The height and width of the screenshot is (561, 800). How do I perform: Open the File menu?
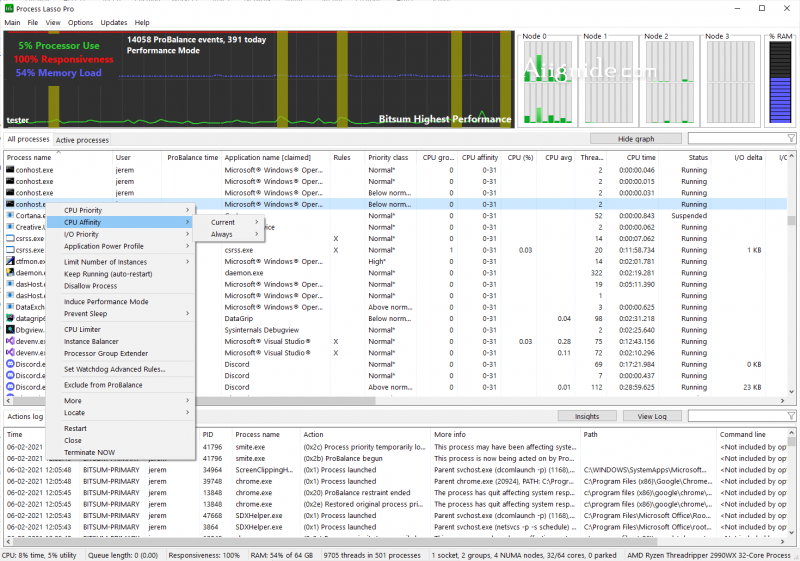[33, 22]
